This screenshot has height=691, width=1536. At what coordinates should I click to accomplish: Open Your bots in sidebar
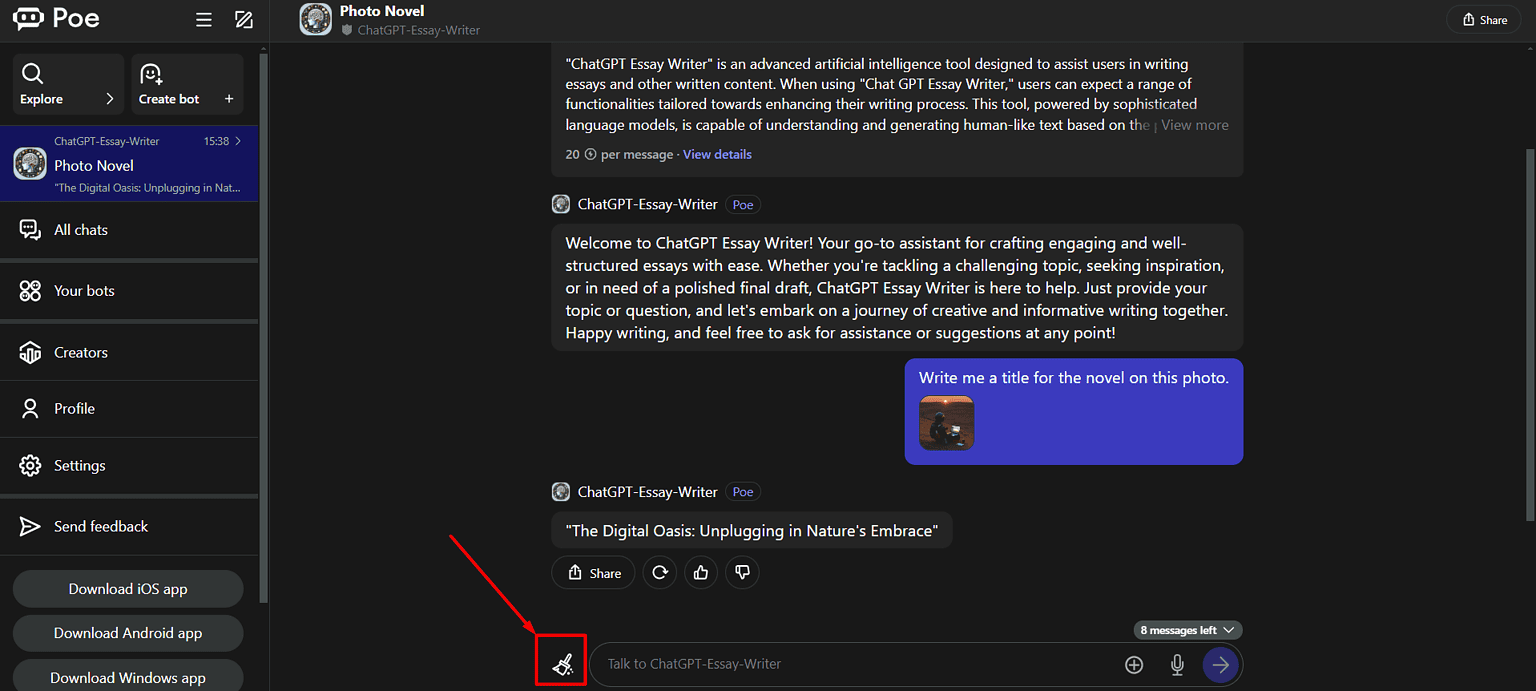coord(84,291)
